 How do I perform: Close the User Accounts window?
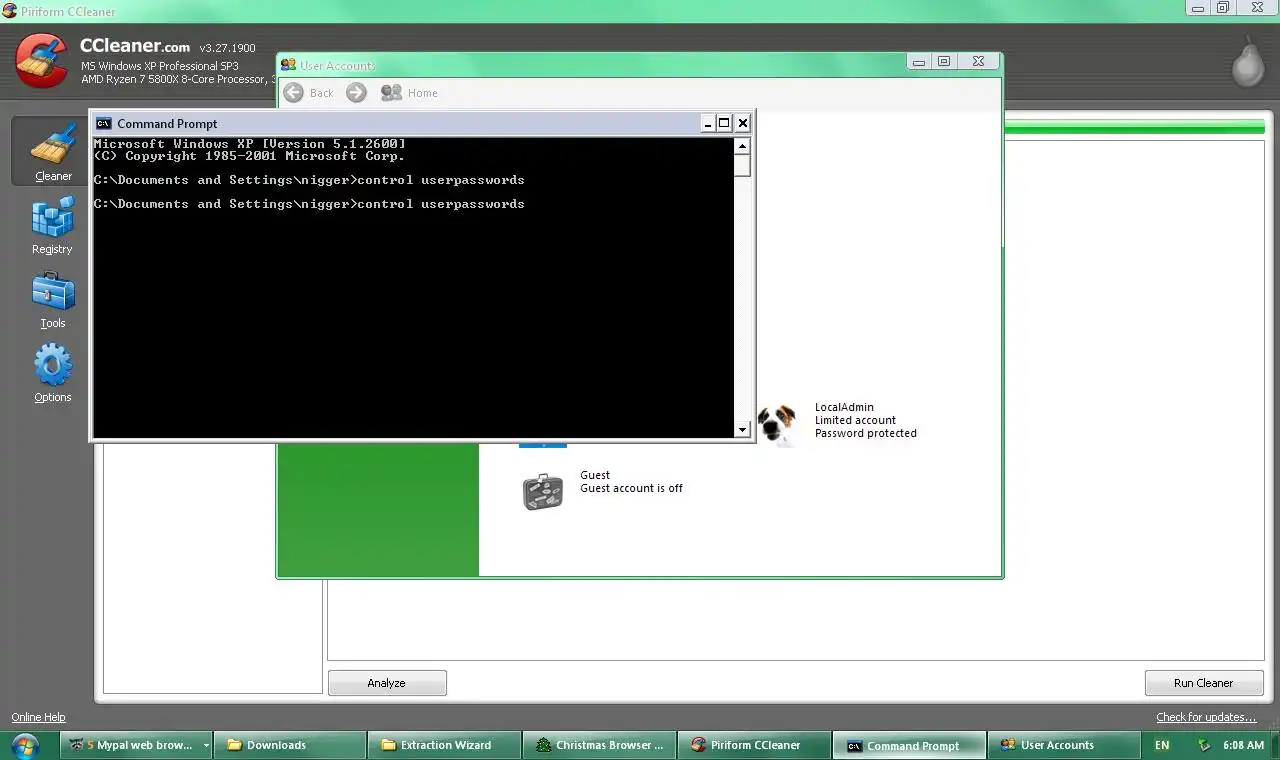click(978, 61)
